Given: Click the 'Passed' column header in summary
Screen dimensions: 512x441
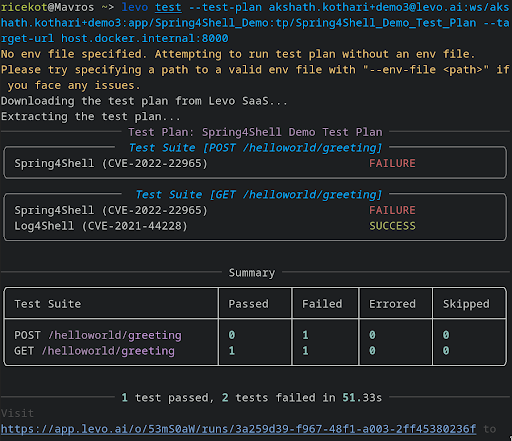Looking at the screenshot, I should (x=248, y=304).
